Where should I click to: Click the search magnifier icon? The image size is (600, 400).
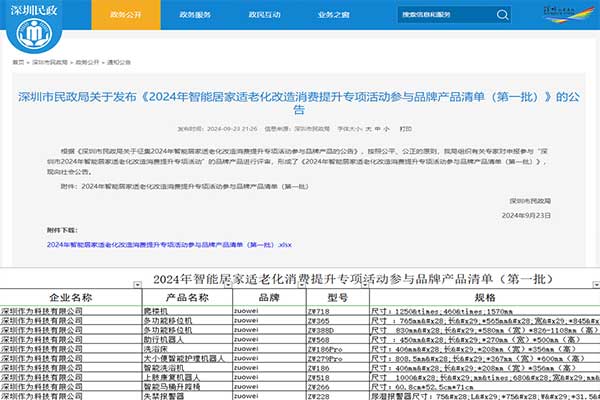coord(502,15)
